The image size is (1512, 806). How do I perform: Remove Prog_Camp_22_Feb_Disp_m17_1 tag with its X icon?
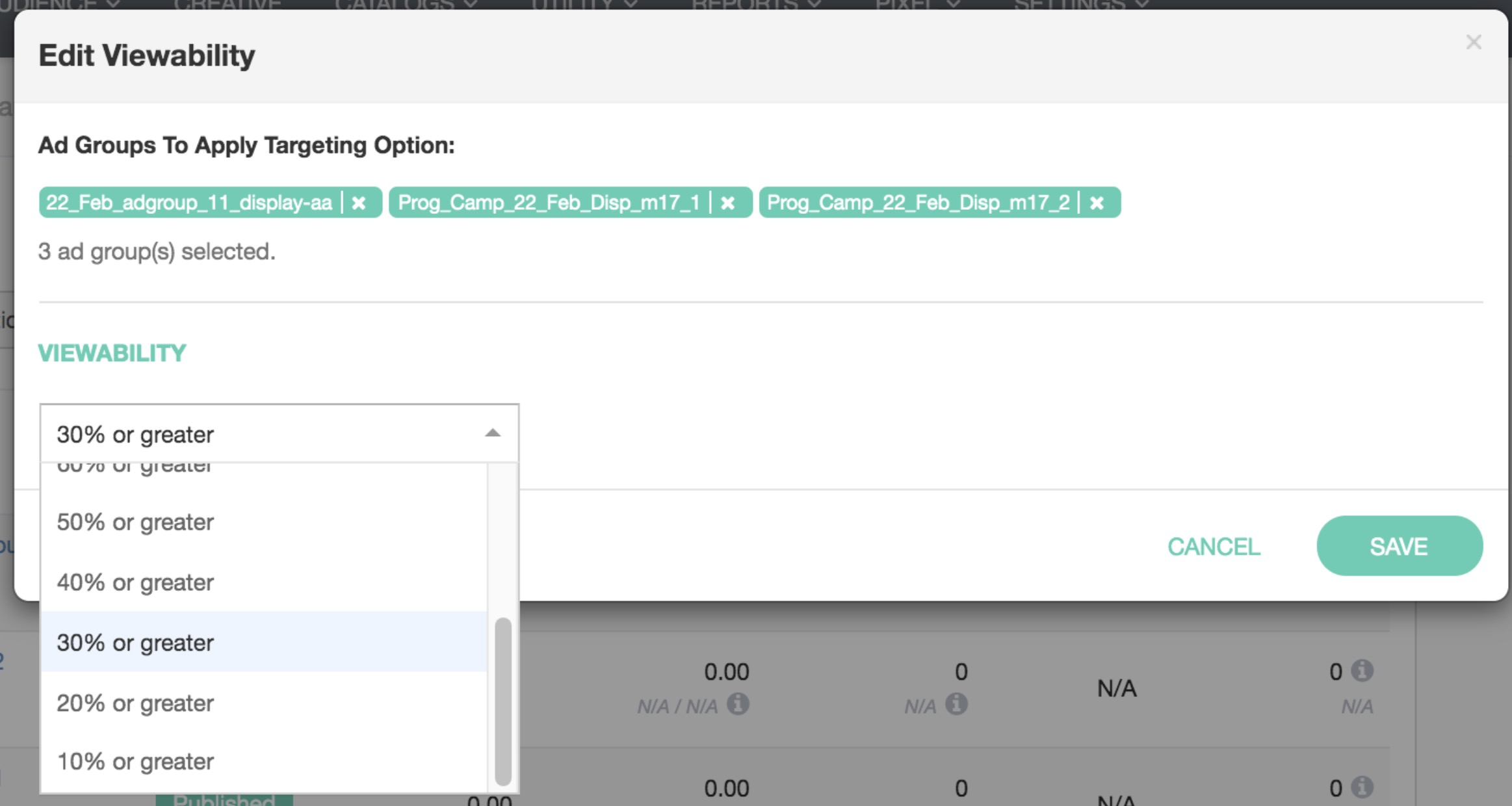(x=727, y=203)
